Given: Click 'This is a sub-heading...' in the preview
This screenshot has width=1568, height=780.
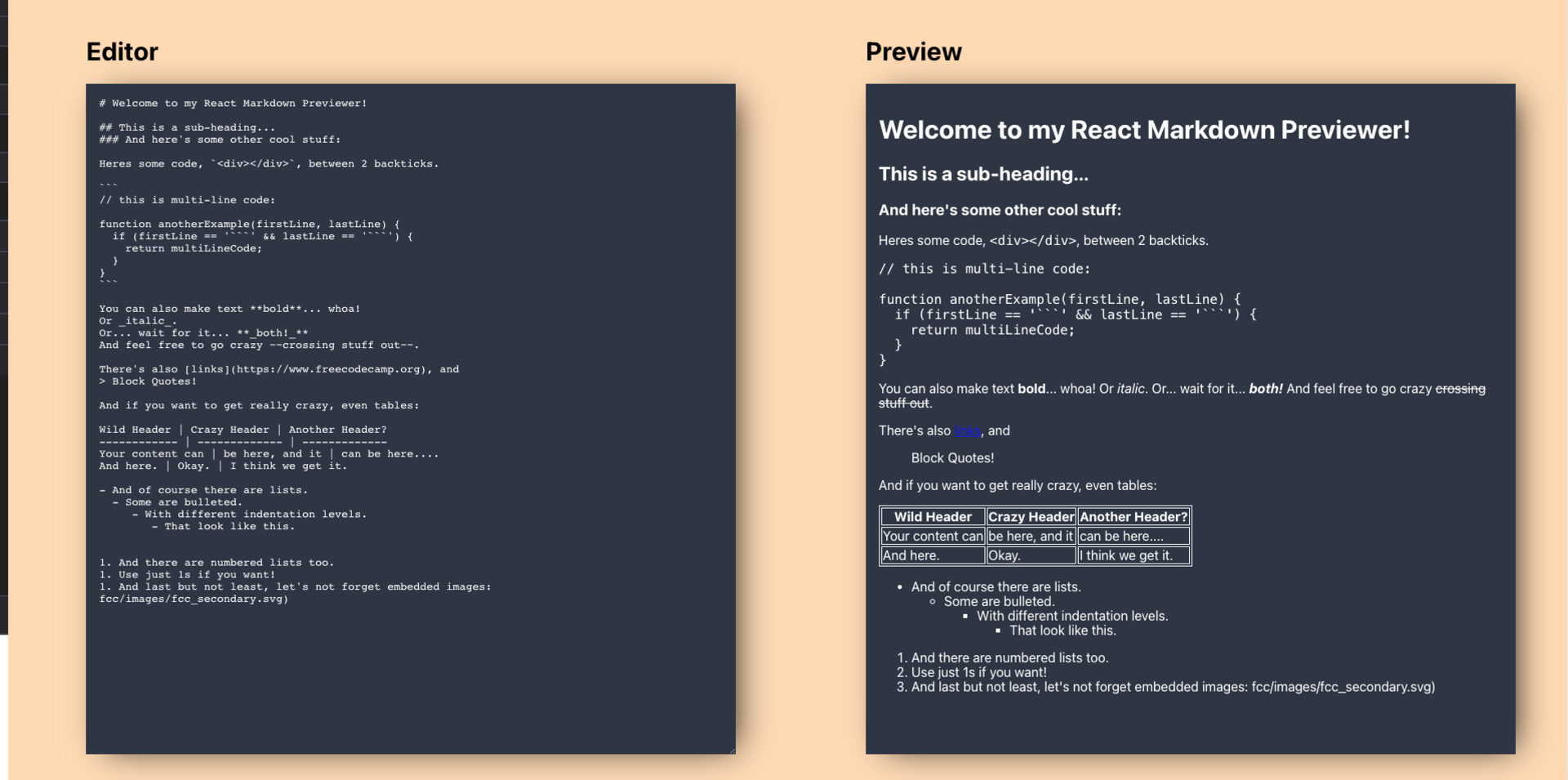Looking at the screenshot, I should pos(983,174).
